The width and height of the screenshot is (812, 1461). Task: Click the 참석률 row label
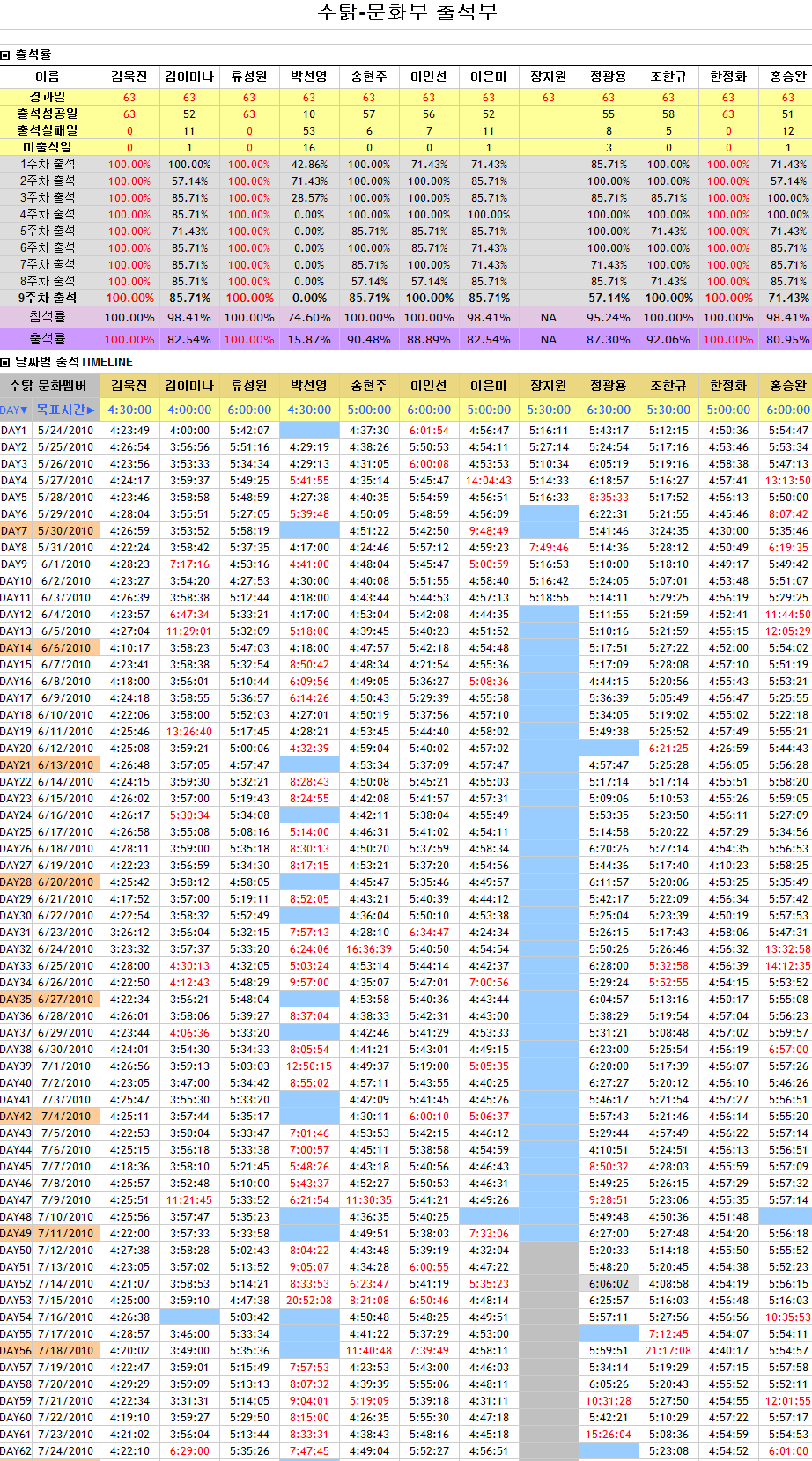coord(49,317)
